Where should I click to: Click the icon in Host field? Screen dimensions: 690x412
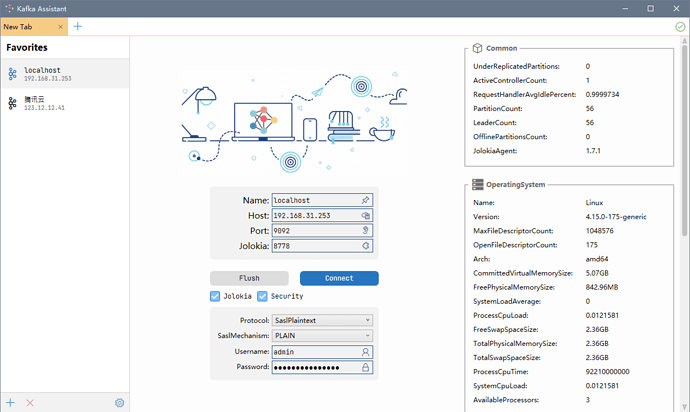pyautogui.click(x=366, y=215)
